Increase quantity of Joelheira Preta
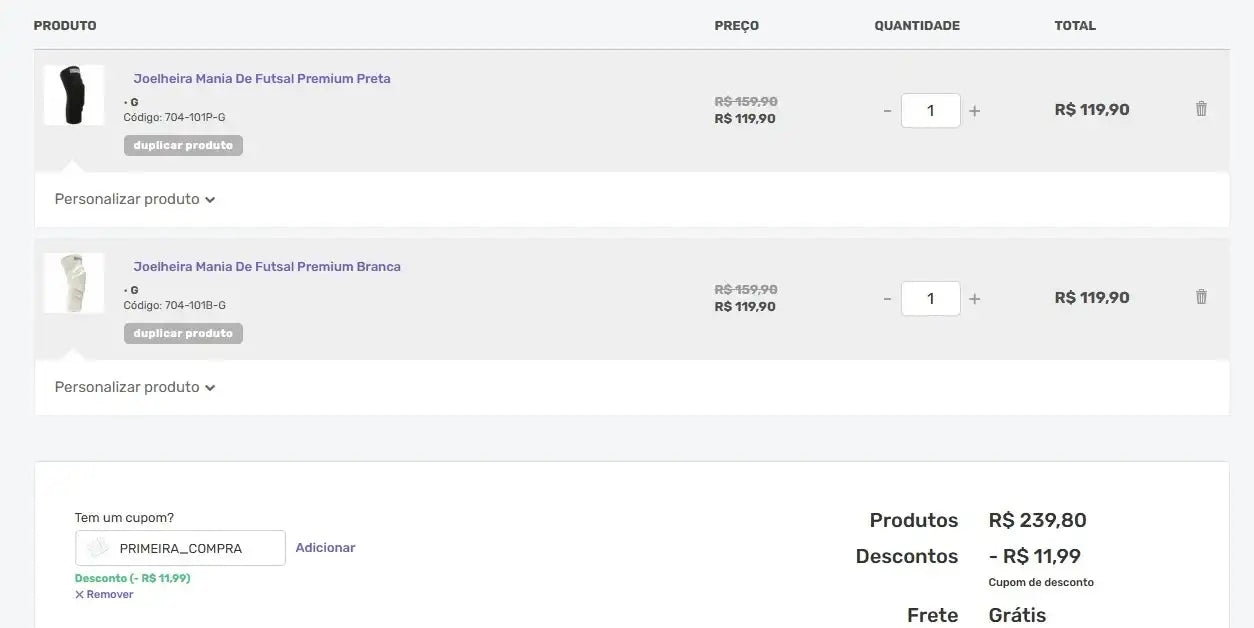The image size is (1254, 628). 975,111
